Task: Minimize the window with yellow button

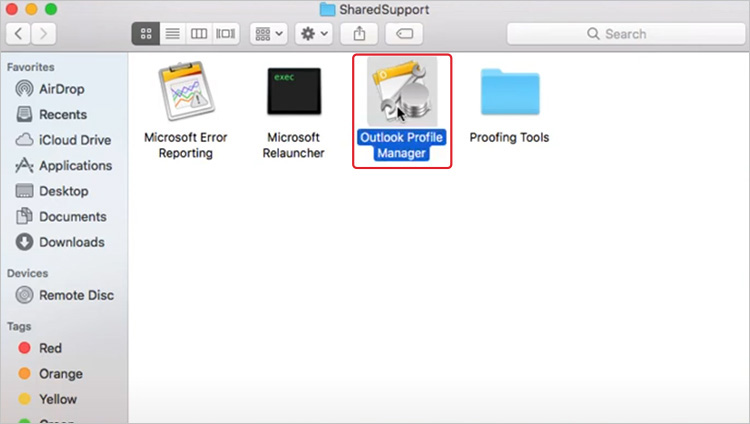Action: tap(31, 9)
